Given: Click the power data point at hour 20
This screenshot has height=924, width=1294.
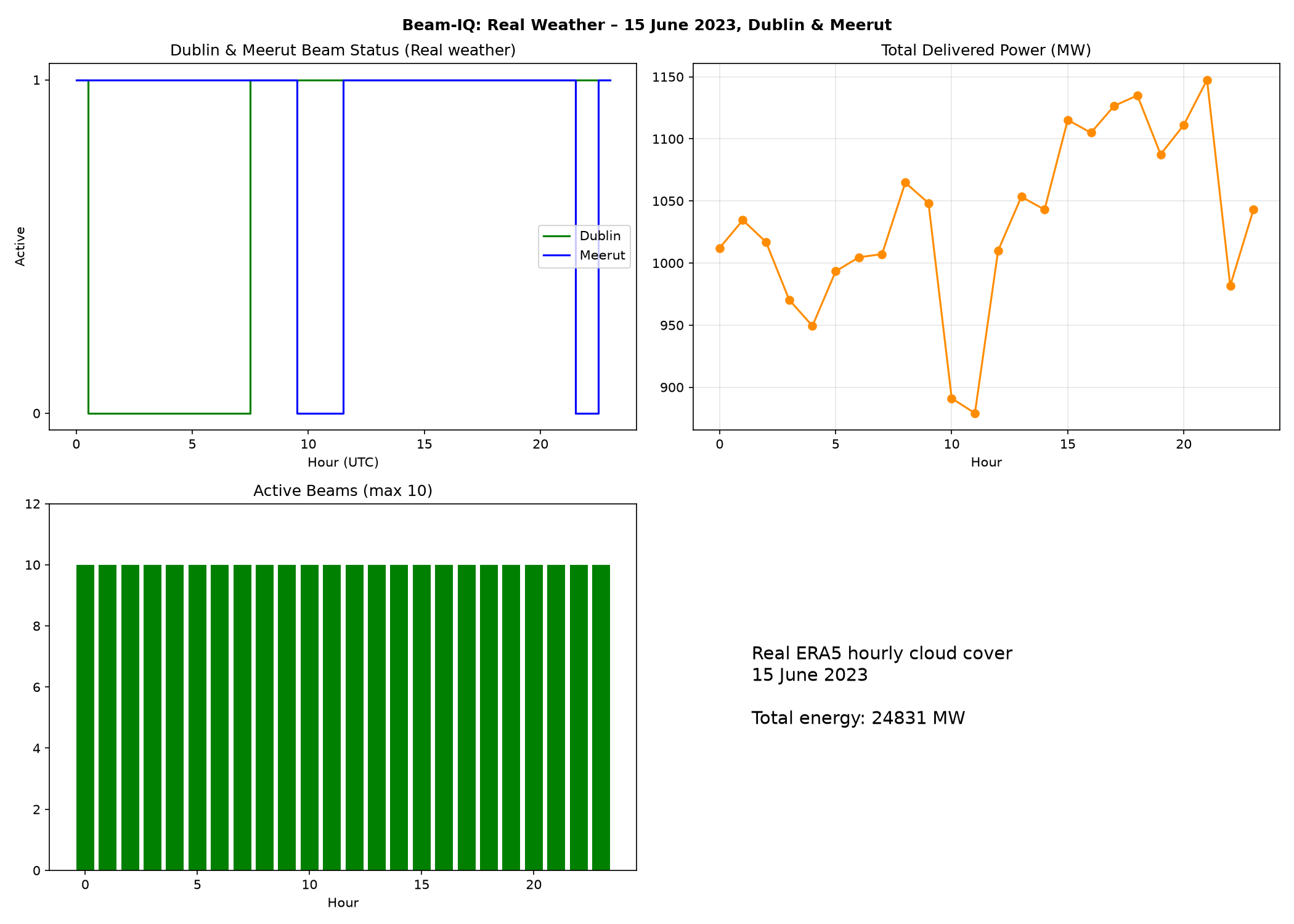Looking at the screenshot, I should 1184,125.
